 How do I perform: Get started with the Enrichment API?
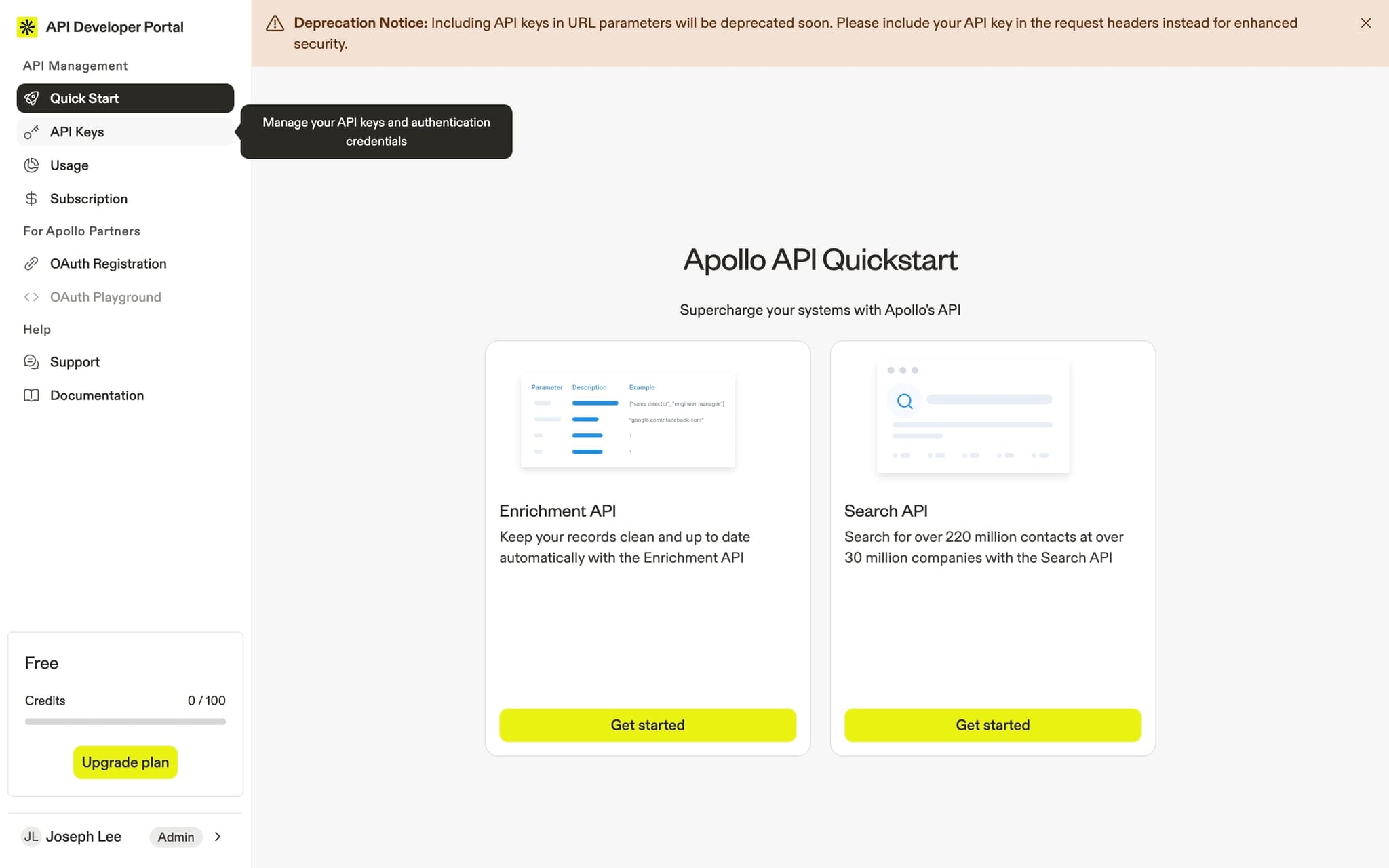click(647, 724)
